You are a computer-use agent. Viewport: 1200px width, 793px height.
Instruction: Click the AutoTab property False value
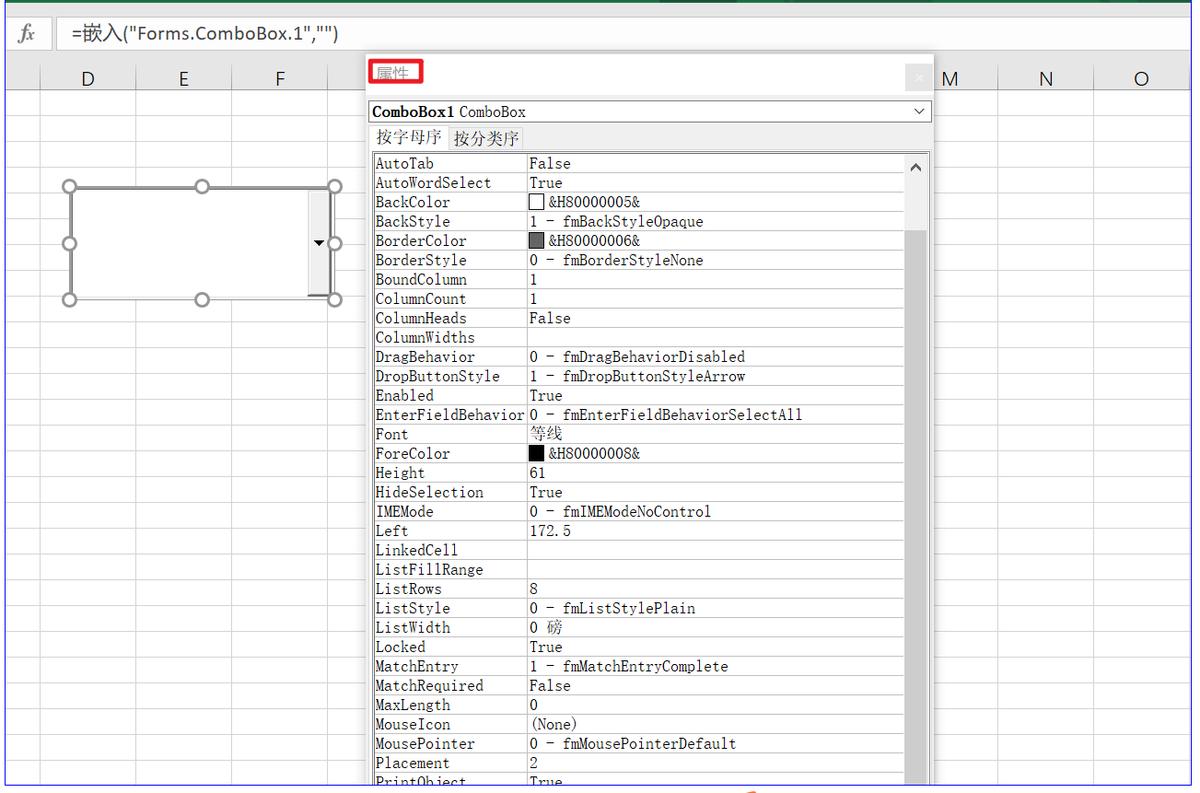[550, 164]
